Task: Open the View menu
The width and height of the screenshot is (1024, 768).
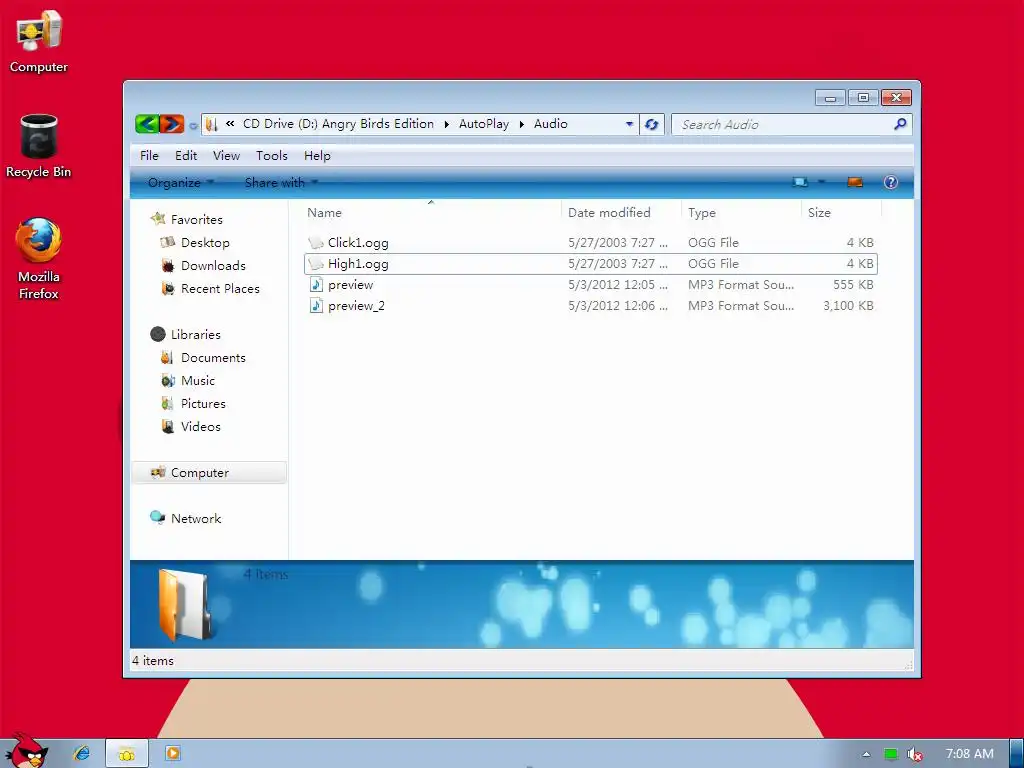Action: pos(226,155)
